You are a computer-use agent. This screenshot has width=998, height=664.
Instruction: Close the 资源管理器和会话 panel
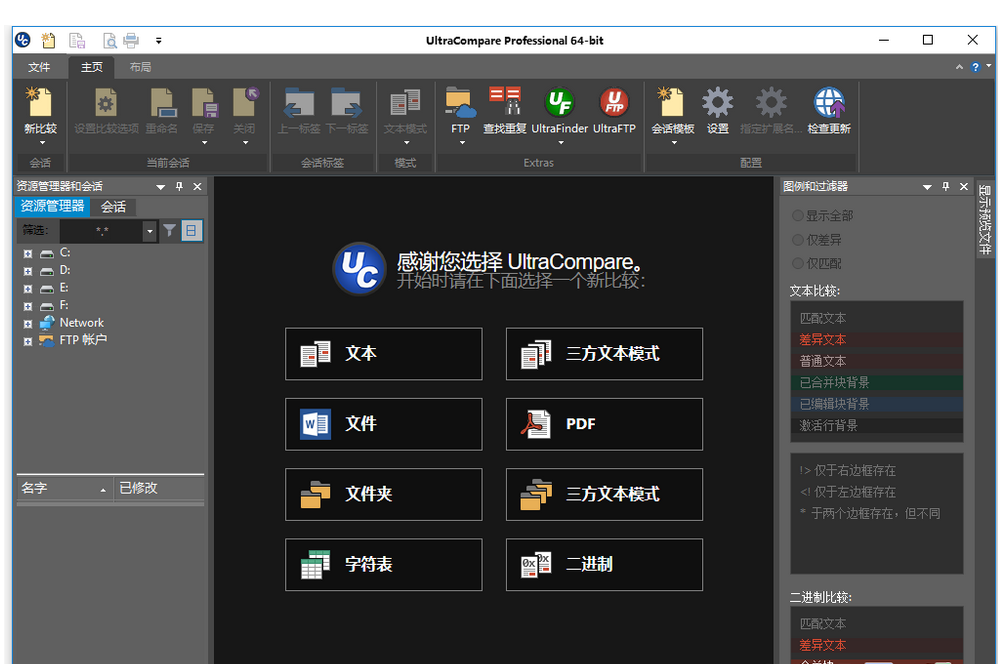coord(197,186)
